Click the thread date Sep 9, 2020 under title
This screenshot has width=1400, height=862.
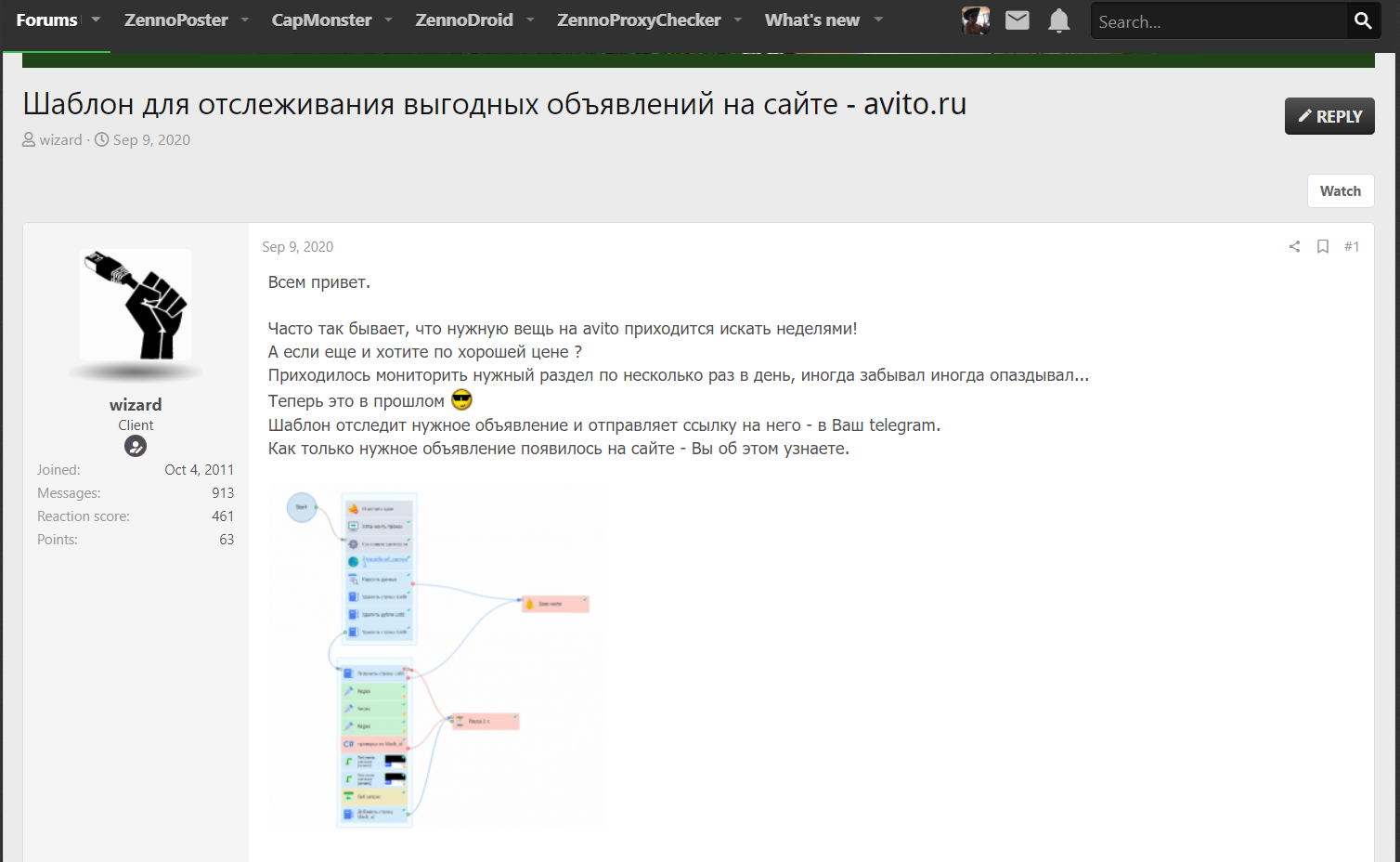click(151, 140)
